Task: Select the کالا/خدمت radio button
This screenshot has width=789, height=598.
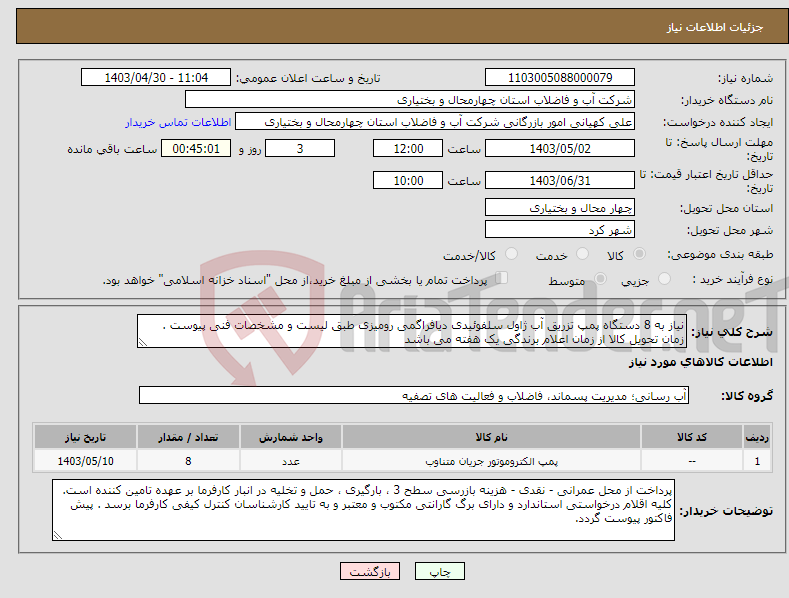Action: [511, 254]
